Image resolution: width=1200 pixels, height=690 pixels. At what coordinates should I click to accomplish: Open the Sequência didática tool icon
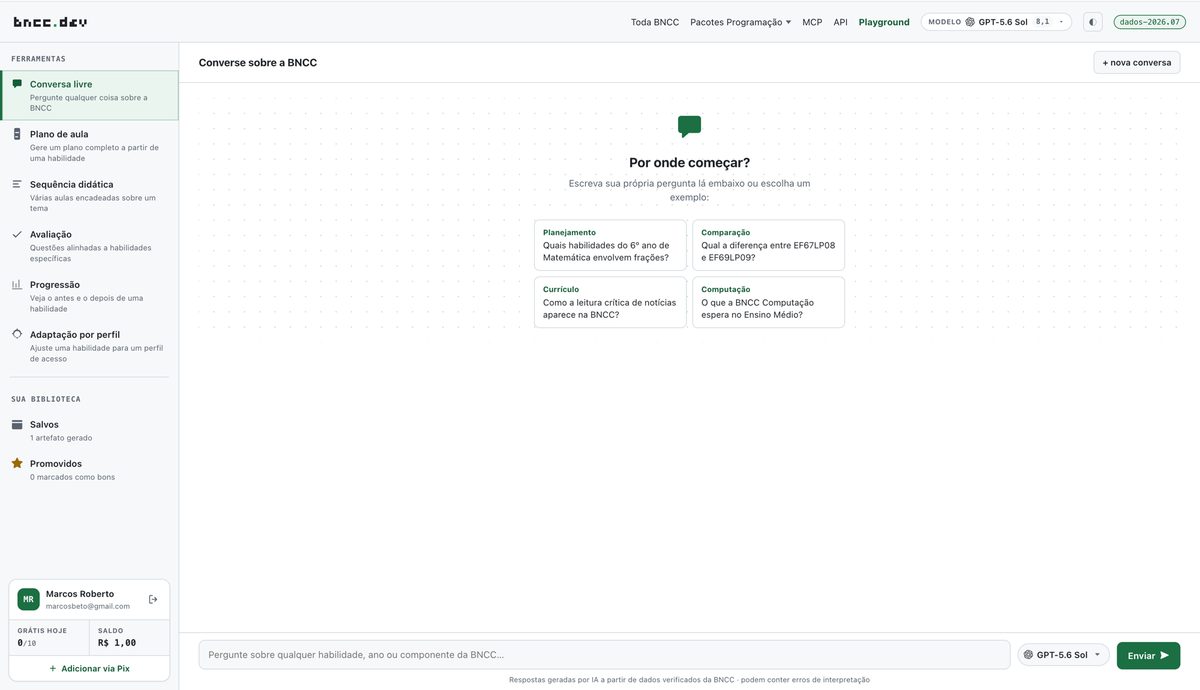(17, 184)
